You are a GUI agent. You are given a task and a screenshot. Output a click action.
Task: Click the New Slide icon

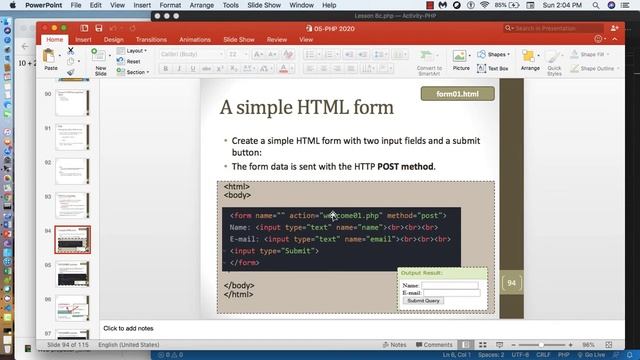tap(98, 55)
